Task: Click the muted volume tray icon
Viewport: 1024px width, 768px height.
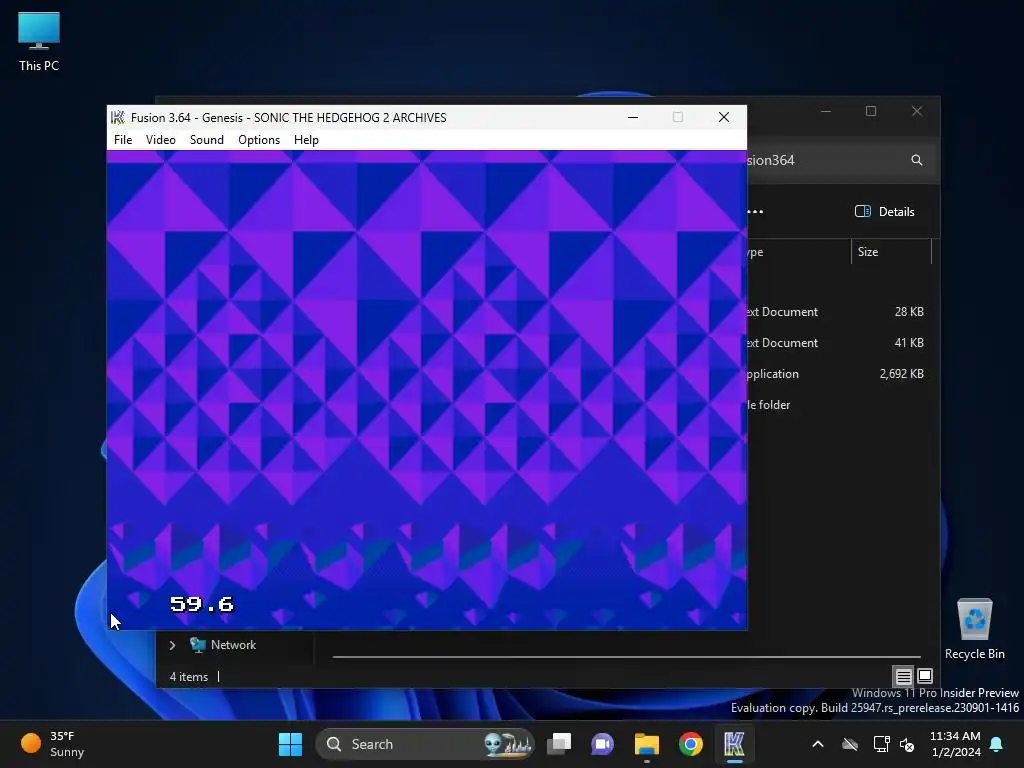Action: 907,744
